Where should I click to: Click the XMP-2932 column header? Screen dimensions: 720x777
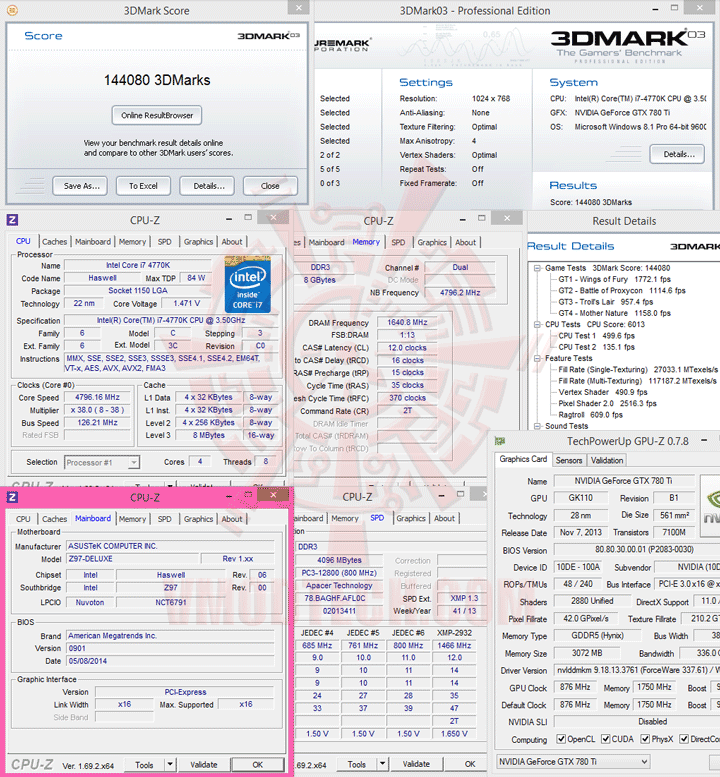click(x=454, y=633)
